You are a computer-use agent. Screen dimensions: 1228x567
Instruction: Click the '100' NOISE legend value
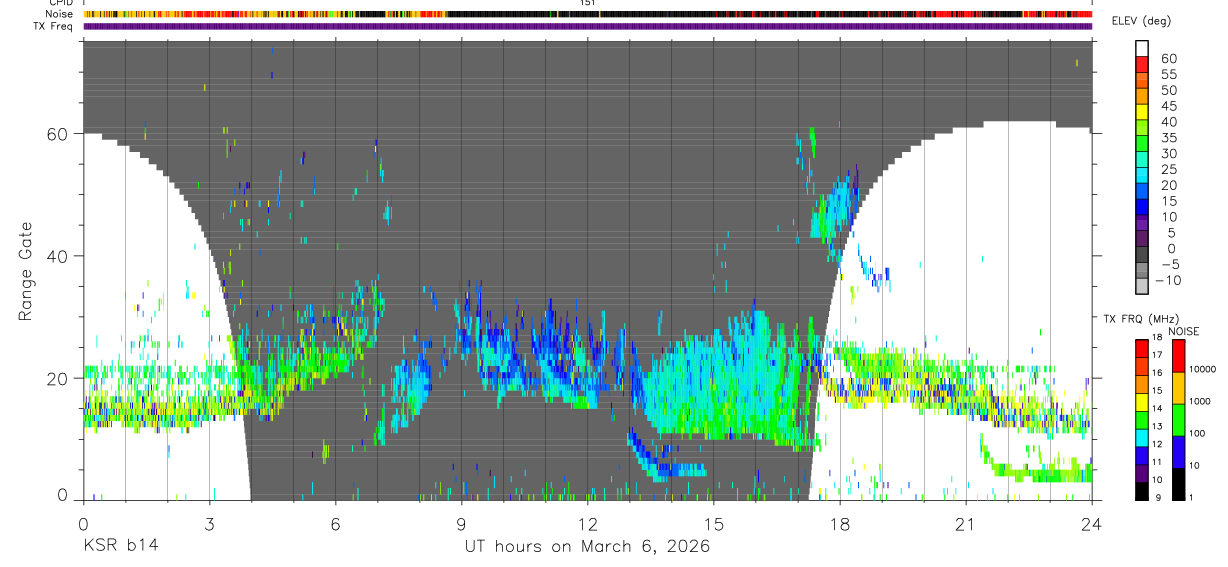click(1199, 433)
